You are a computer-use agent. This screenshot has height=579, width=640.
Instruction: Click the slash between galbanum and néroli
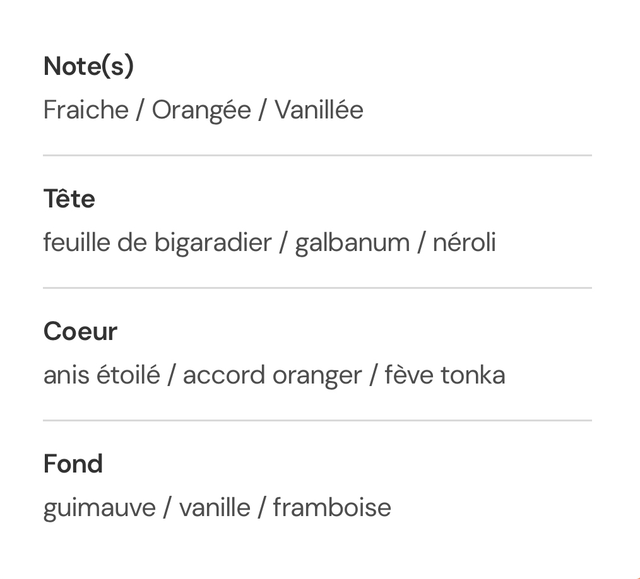pyautogui.click(x=421, y=243)
